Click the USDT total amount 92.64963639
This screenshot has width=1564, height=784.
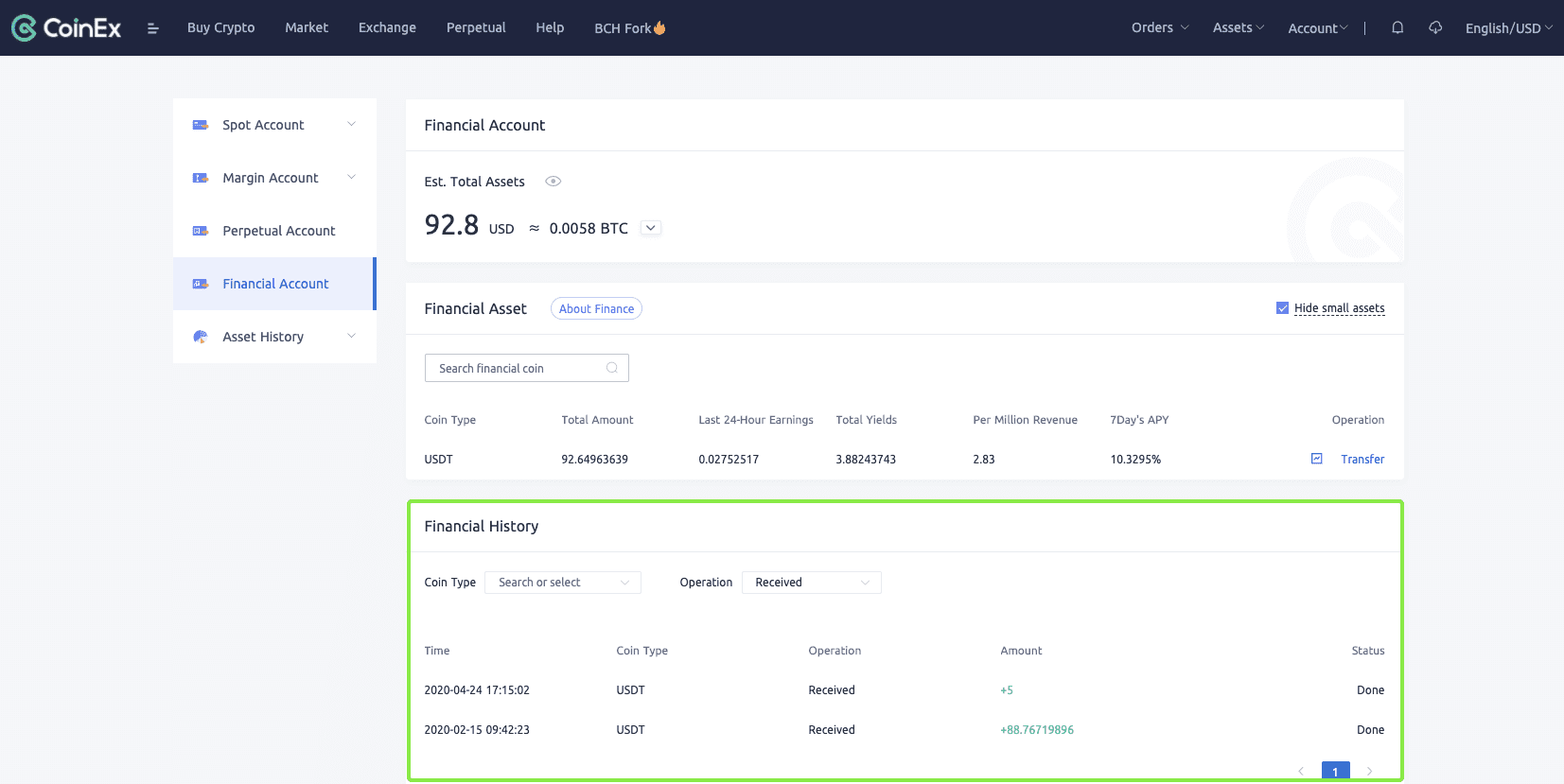coord(594,460)
